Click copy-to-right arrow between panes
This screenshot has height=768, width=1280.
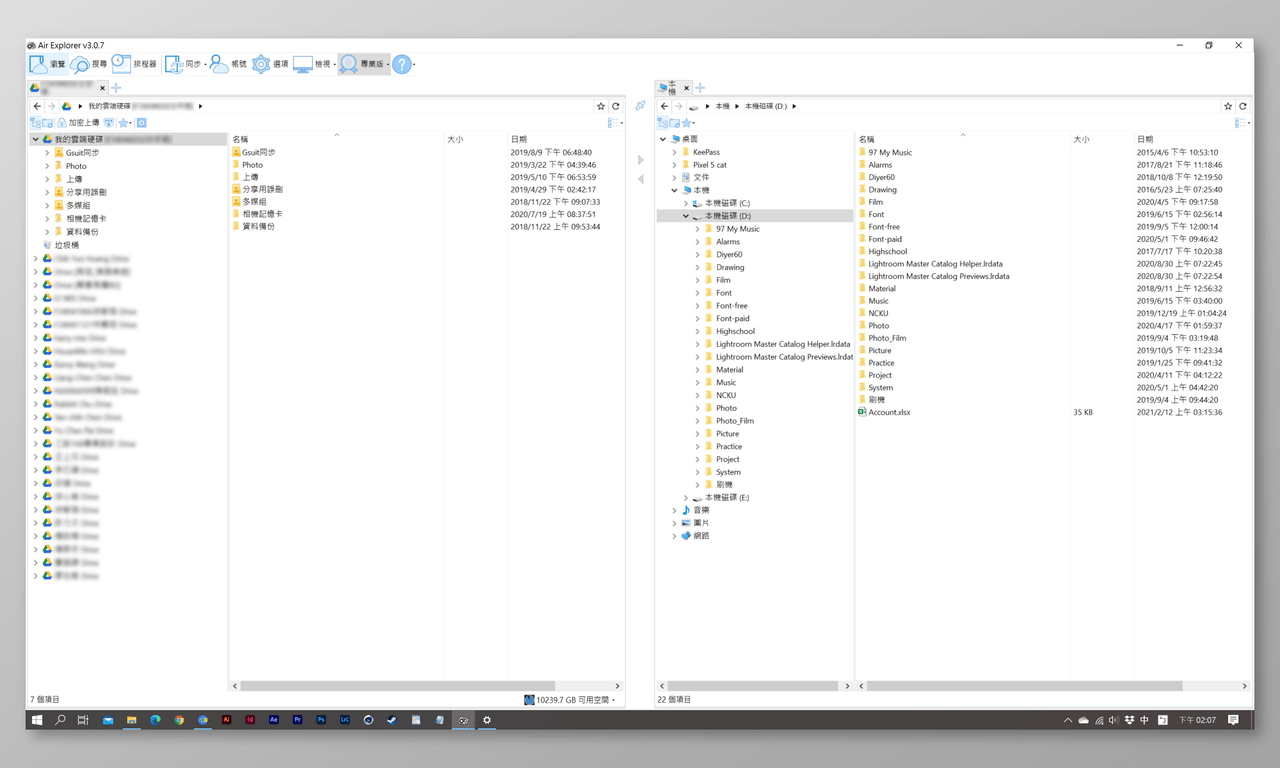640,160
